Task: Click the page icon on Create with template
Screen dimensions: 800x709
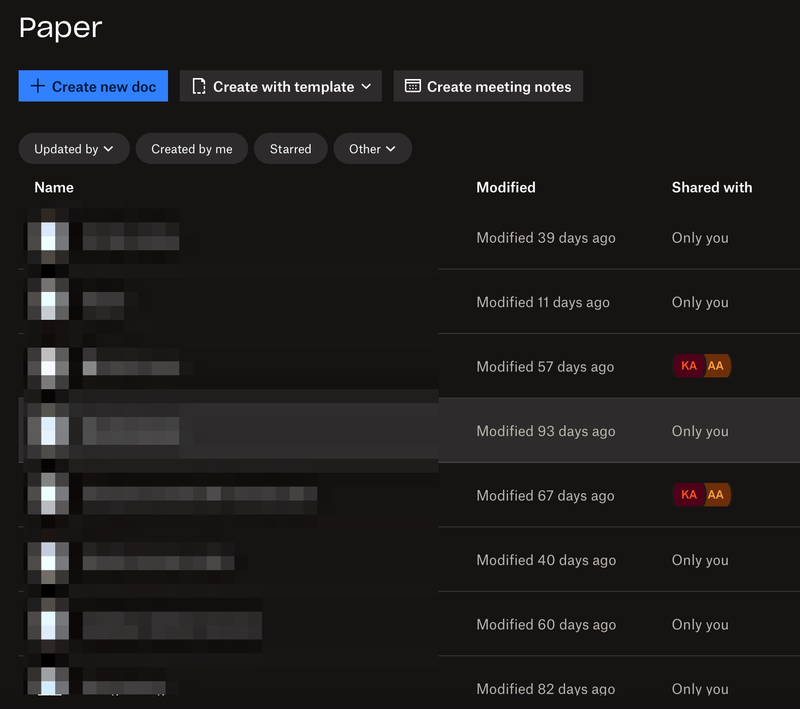Action: (199, 86)
